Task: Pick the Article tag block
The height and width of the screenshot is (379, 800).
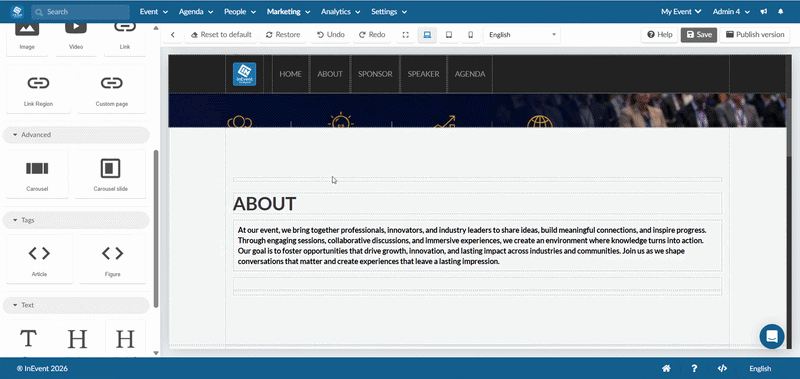Action: pyautogui.click(x=39, y=259)
